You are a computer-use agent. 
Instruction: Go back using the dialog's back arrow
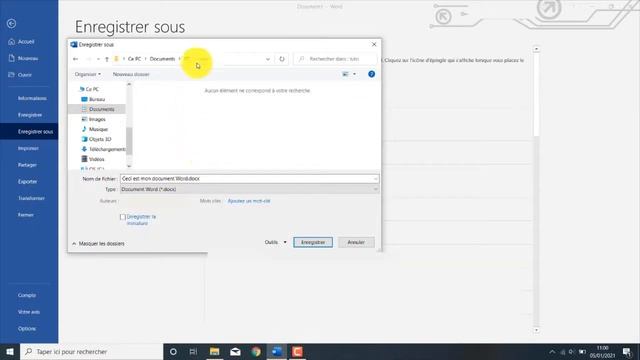tap(76, 59)
